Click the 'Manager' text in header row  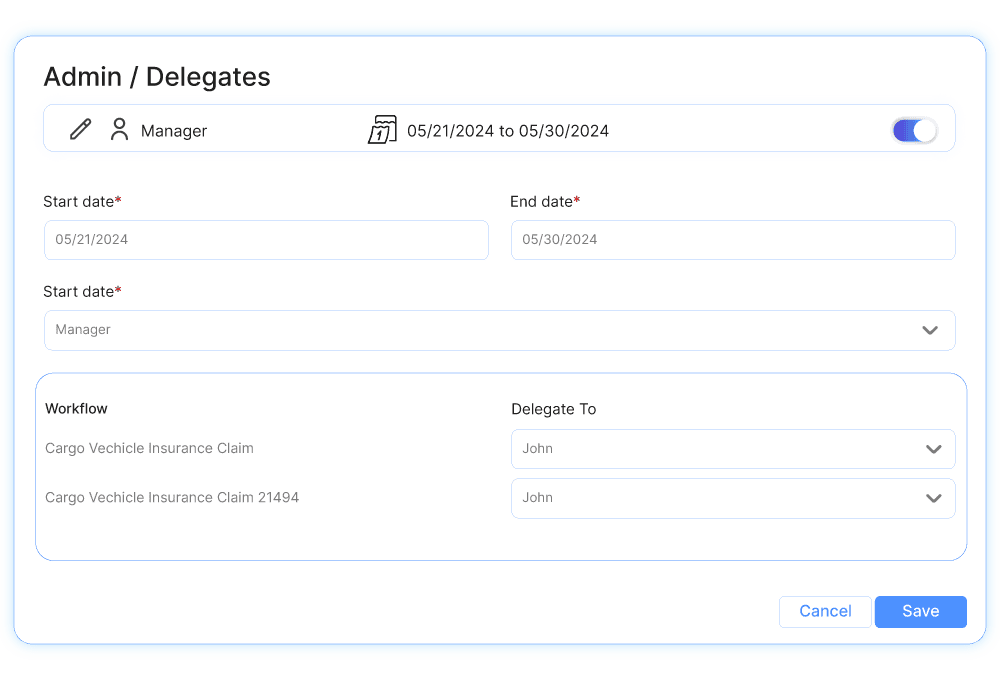click(173, 131)
